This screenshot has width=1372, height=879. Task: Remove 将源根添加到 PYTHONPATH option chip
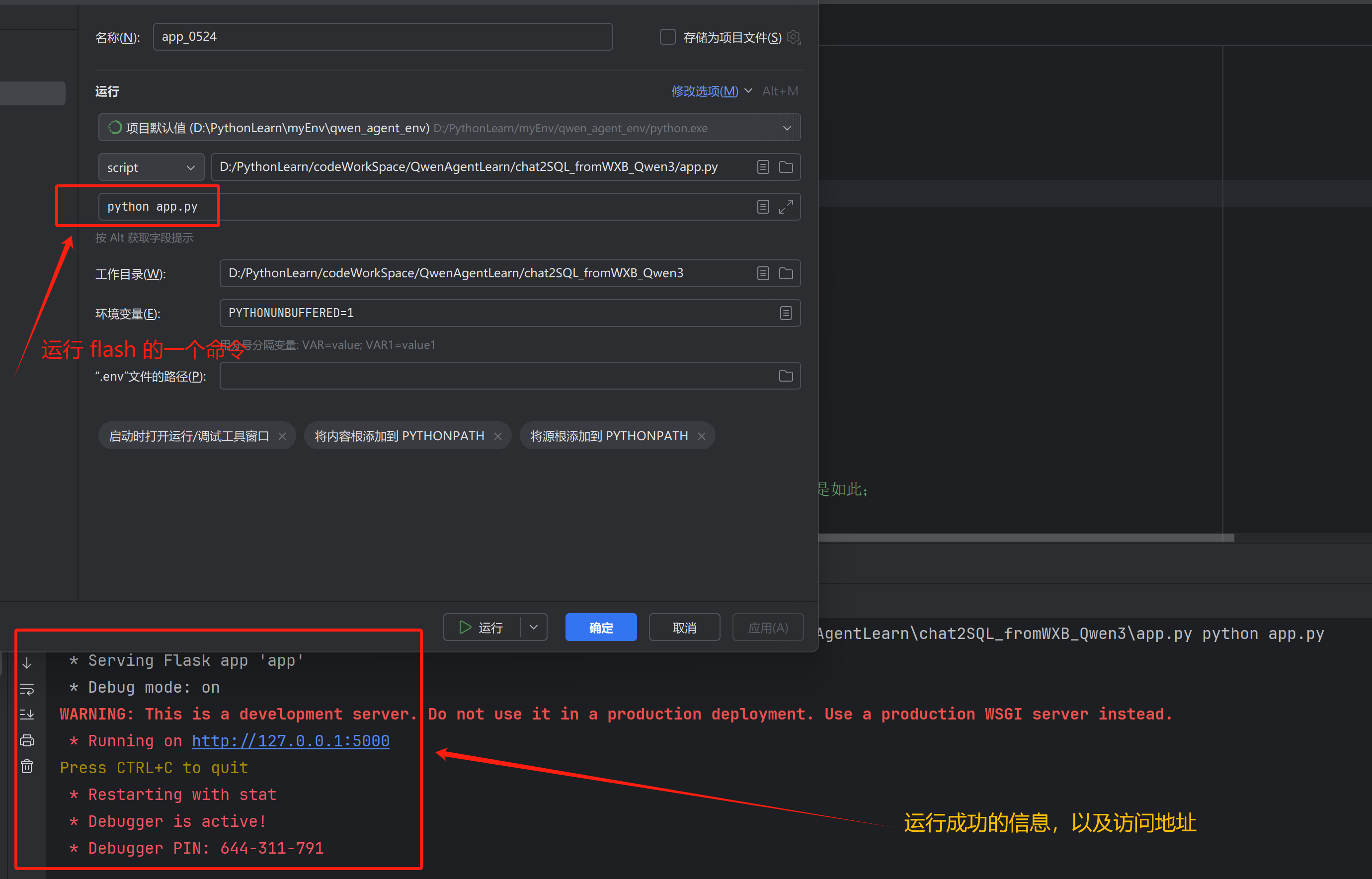pyautogui.click(x=702, y=436)
